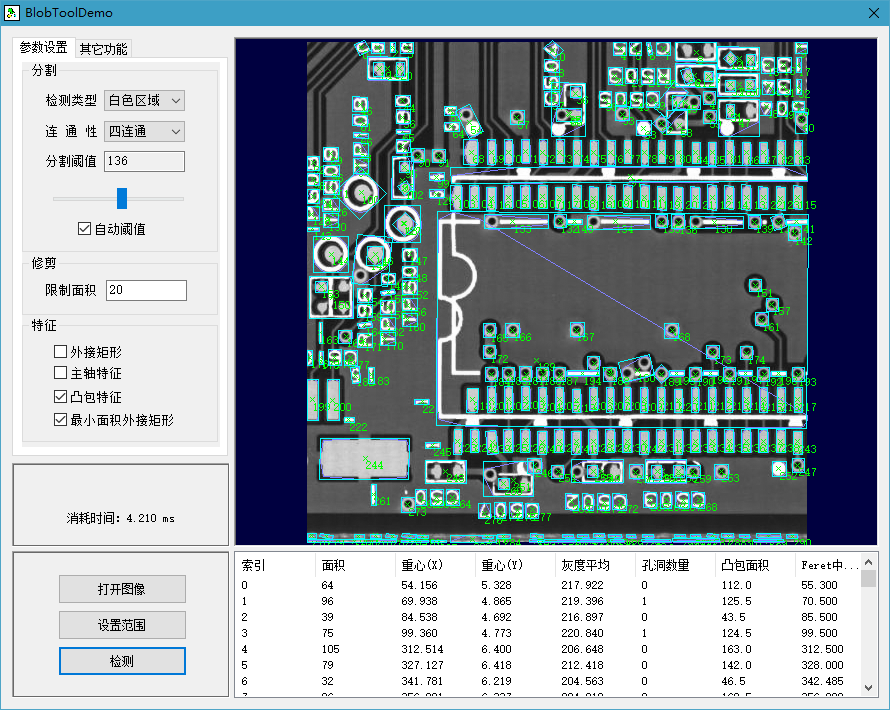
Task: Open the 检测类型 dropdown
Action: click(145, 100)
